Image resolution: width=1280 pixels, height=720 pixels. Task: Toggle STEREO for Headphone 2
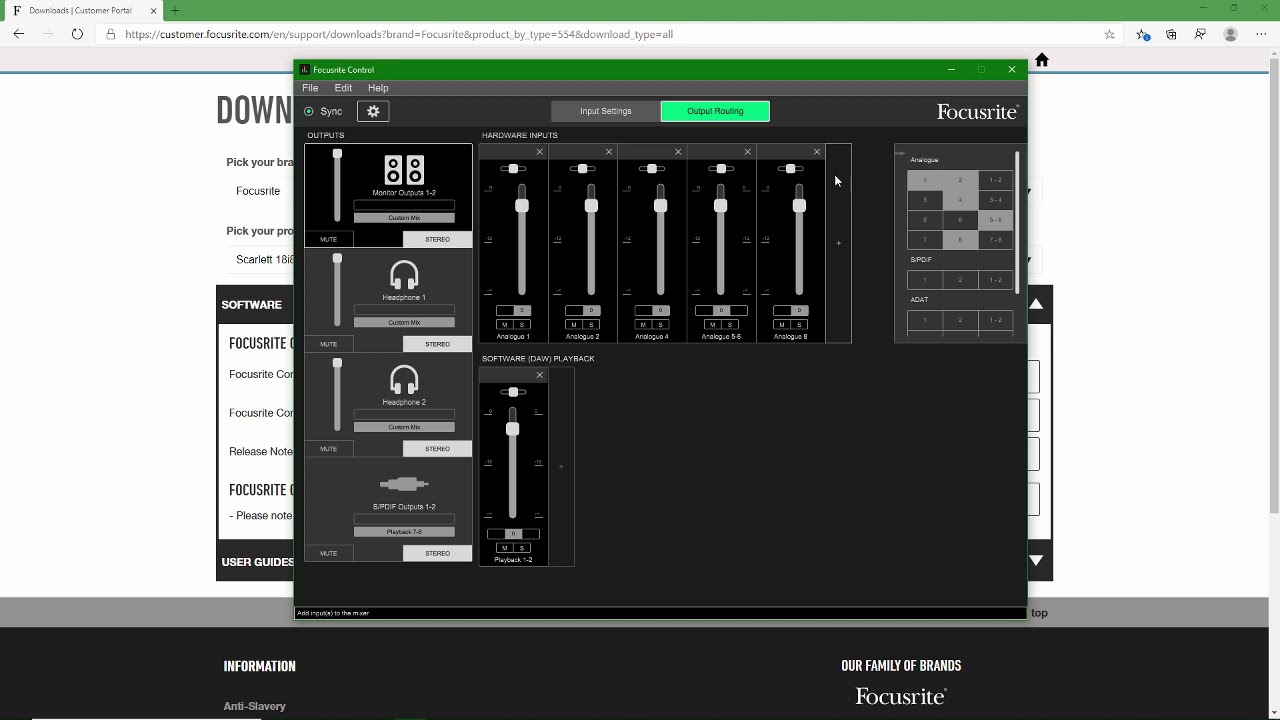click(x=437, y=449)
